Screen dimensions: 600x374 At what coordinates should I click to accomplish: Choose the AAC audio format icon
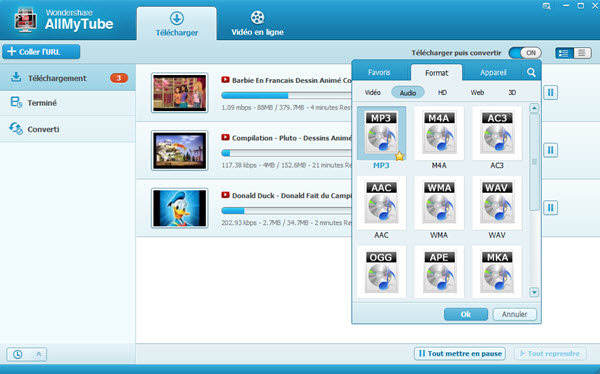tap(381, 203)
